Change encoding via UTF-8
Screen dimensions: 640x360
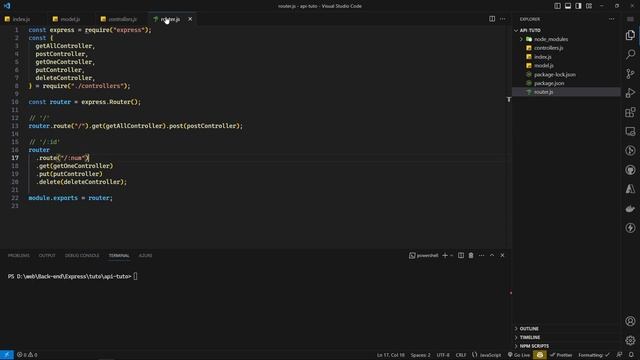click(x=443, y=355)
